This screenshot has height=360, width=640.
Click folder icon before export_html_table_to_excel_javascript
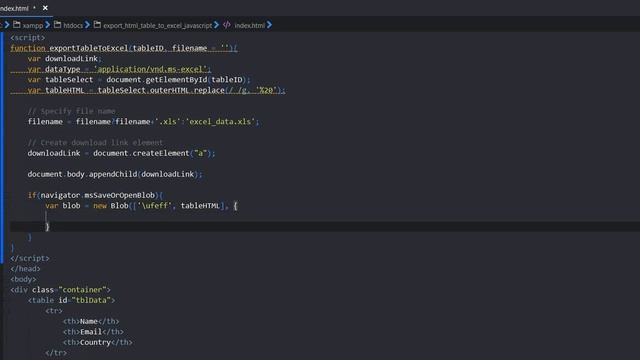coord(97,25)
